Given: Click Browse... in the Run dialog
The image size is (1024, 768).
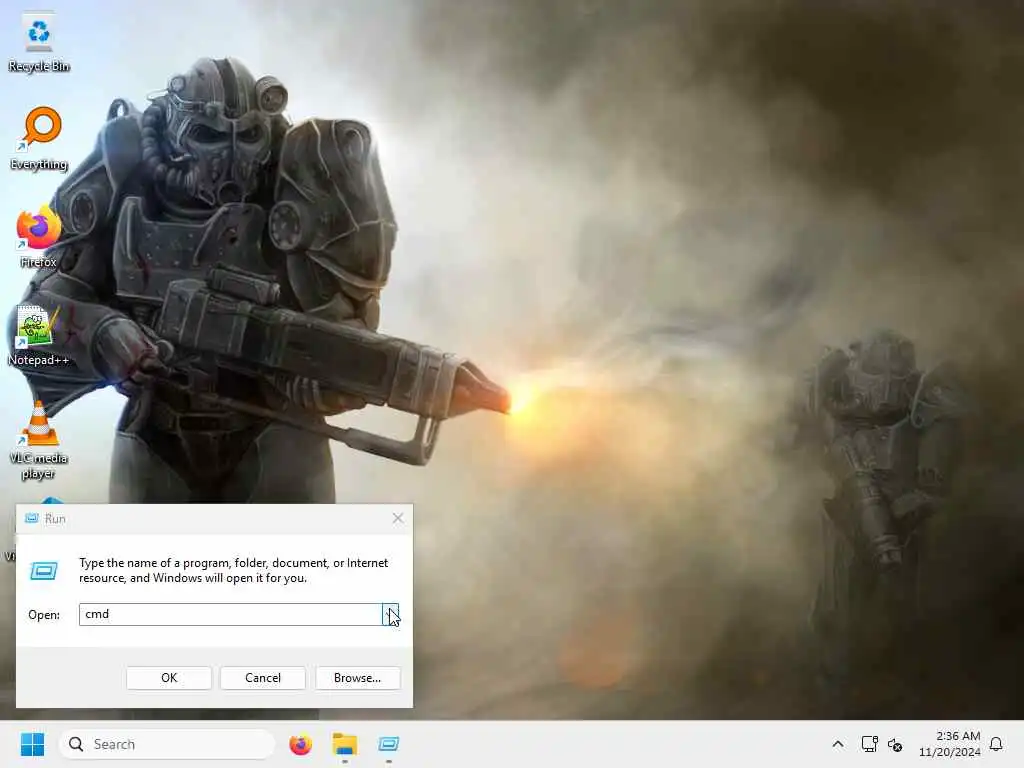Looking at the screenshot, I should click(357, 678).
